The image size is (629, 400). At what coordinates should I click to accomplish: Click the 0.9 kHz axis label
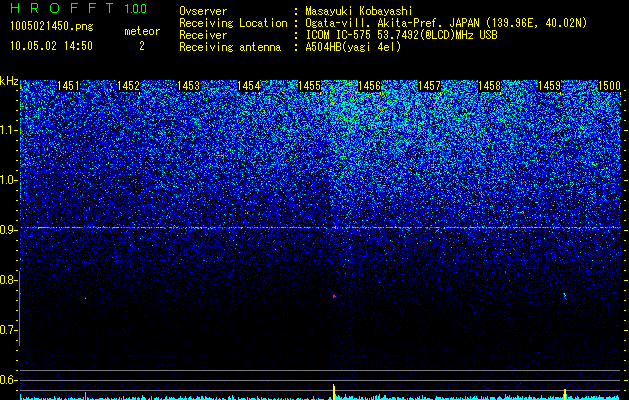[x=8, y=230]
